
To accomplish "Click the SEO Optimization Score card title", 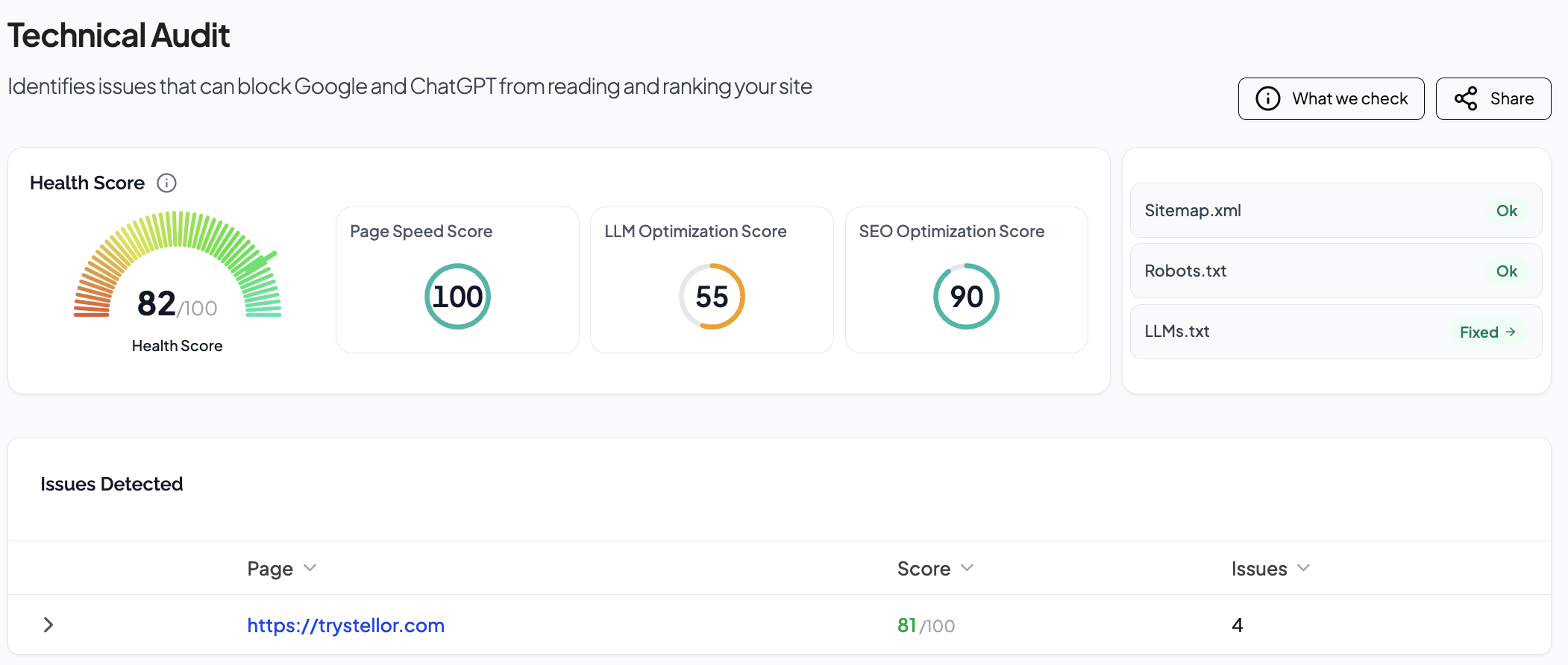I will 952,231.
